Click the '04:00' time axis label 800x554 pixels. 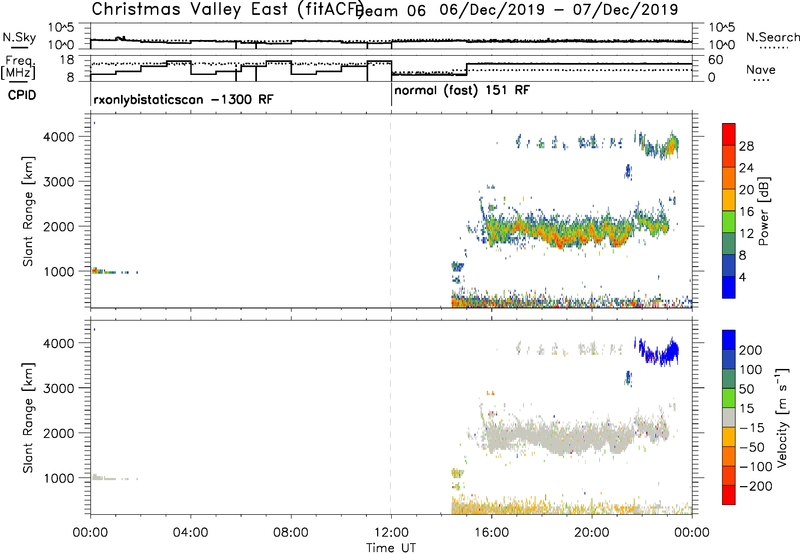point(190,533)
